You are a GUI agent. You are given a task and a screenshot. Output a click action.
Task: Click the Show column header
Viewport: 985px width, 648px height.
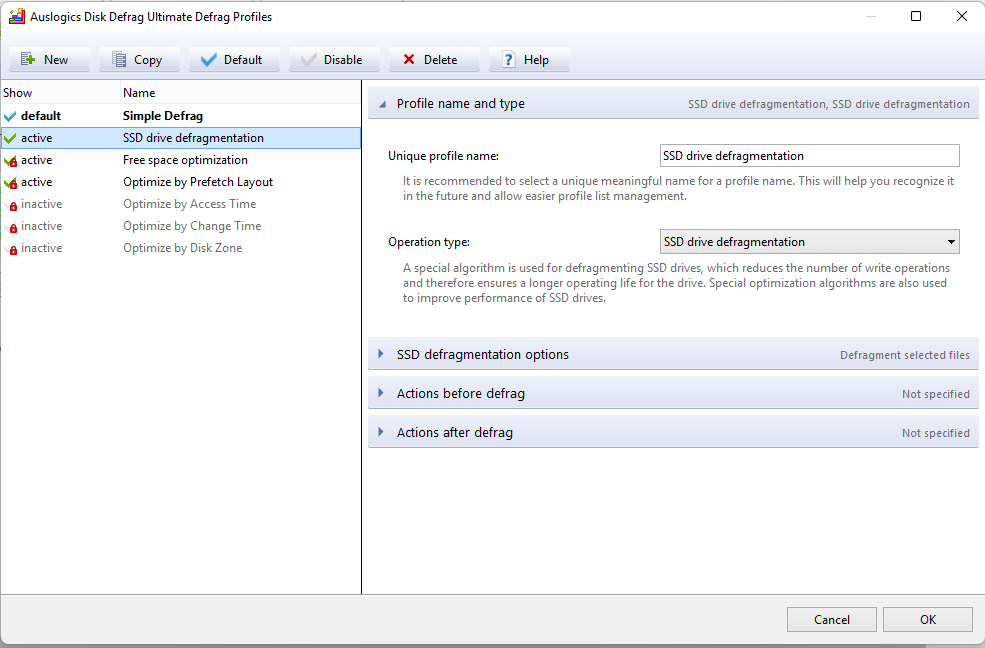[60, 93]
